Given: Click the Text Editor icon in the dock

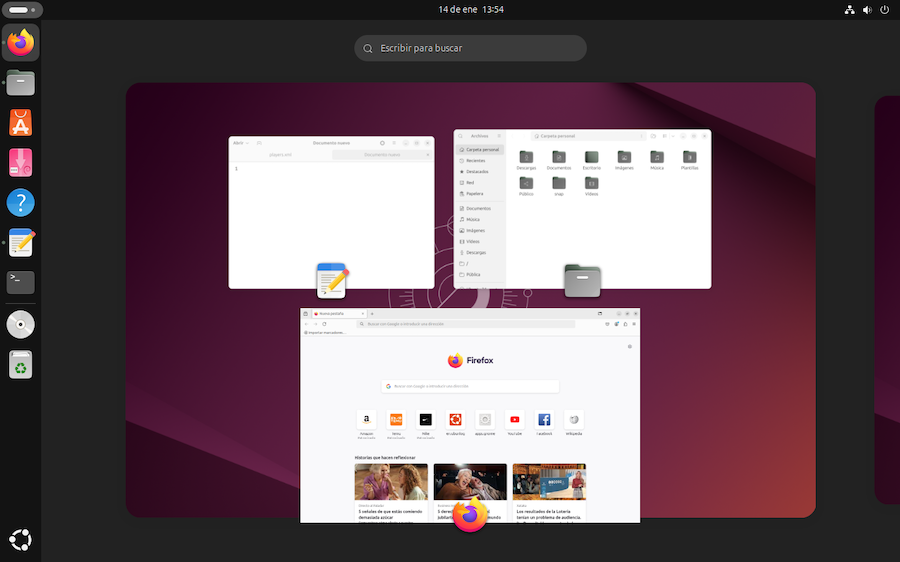Looking at the screenshot, I should 20,242.
